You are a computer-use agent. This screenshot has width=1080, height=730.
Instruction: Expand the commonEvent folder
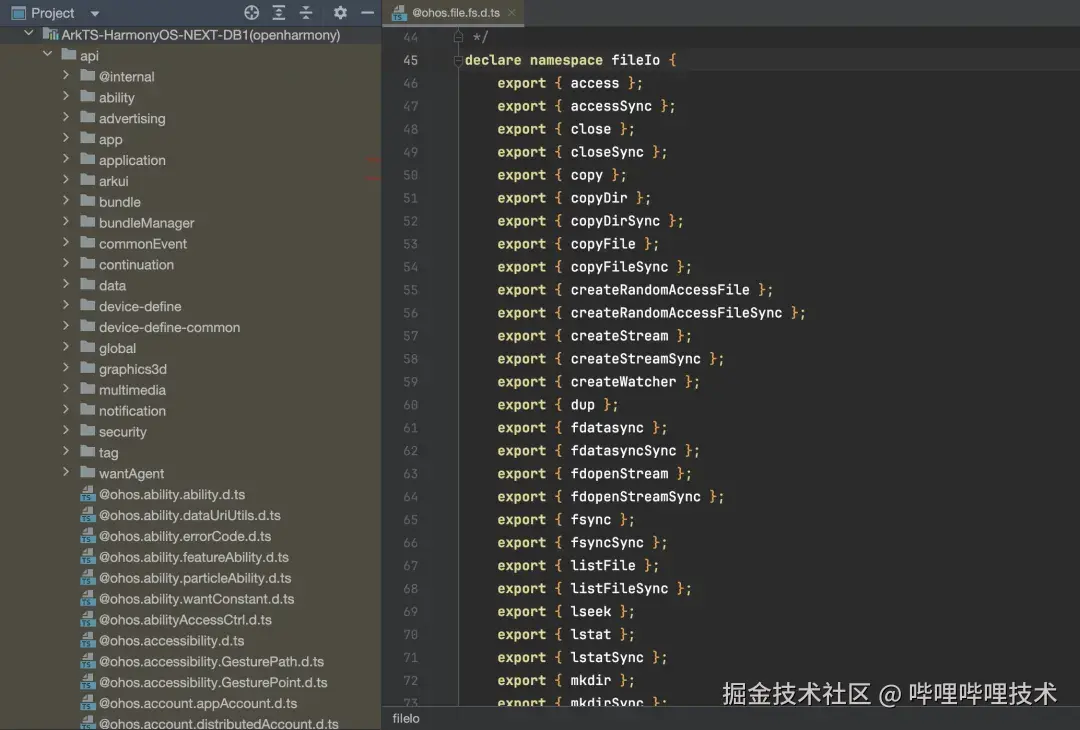click(66, 242)
